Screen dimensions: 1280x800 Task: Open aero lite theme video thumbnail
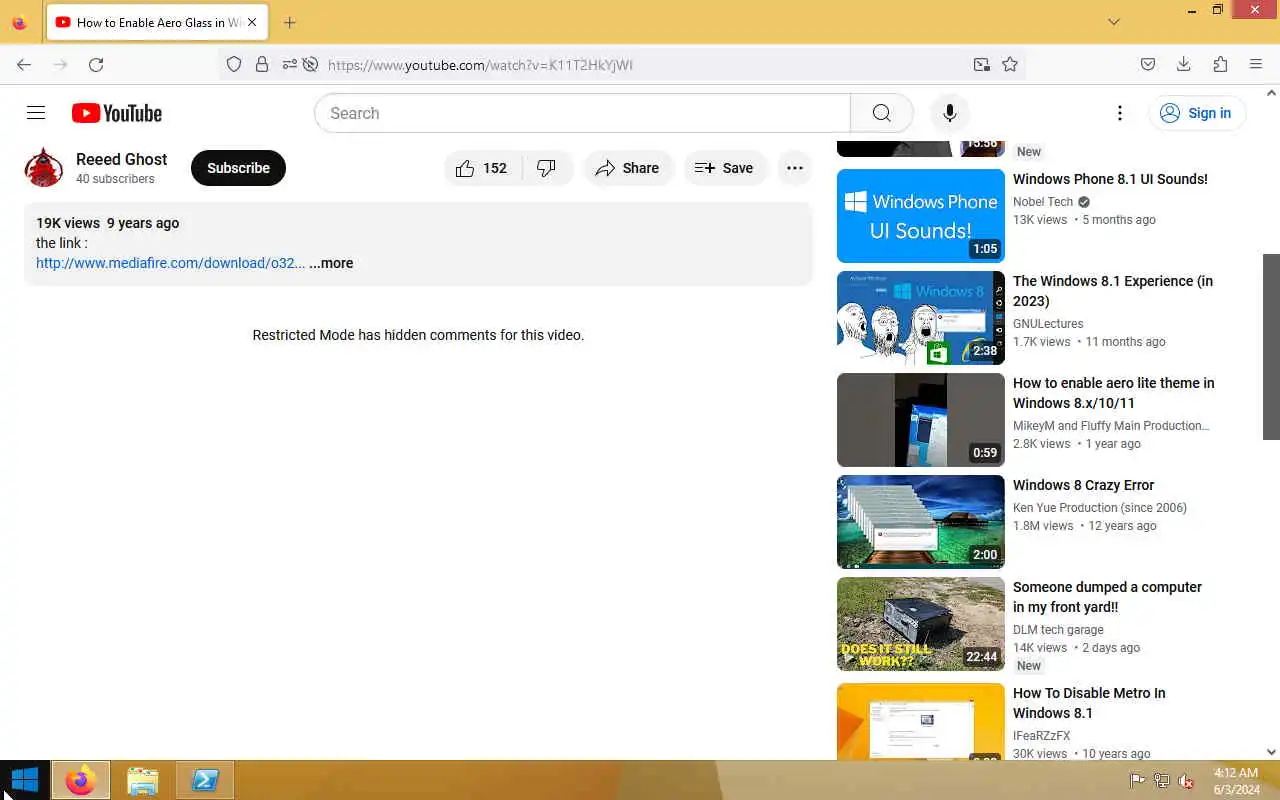pos(920,419)
